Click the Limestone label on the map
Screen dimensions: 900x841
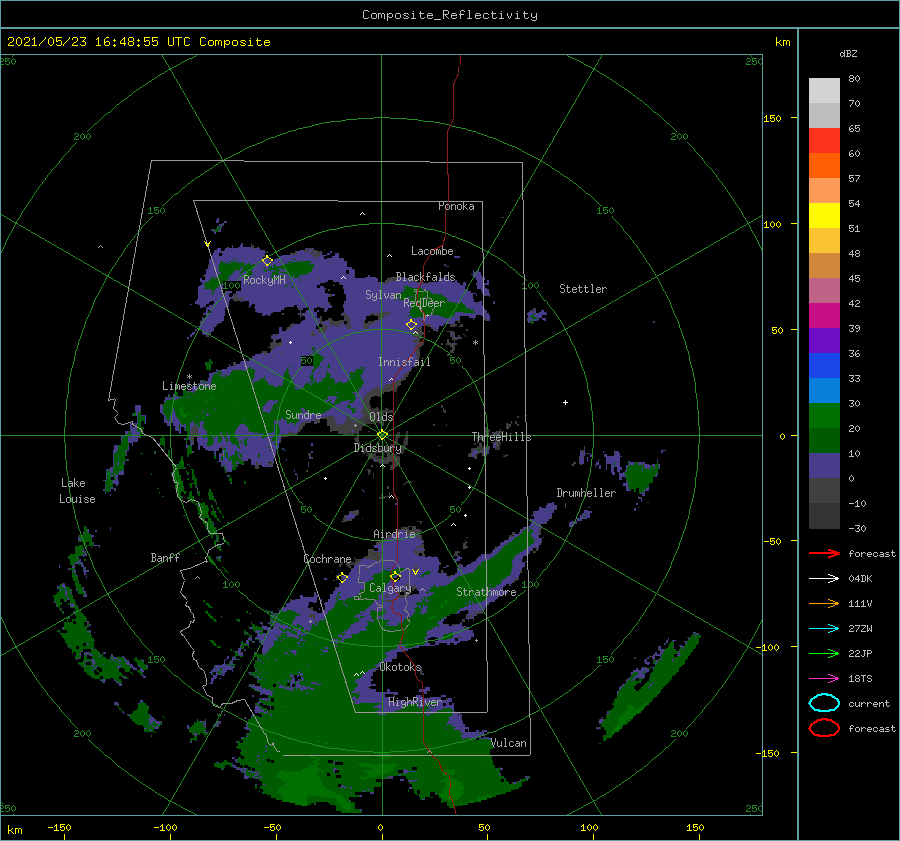(189, 386)
